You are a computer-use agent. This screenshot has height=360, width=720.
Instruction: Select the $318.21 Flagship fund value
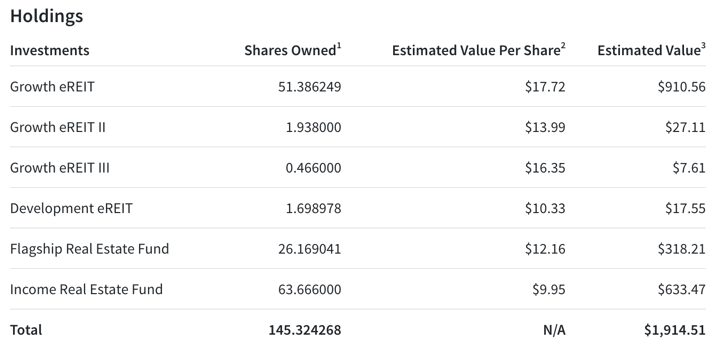point(681,249)
